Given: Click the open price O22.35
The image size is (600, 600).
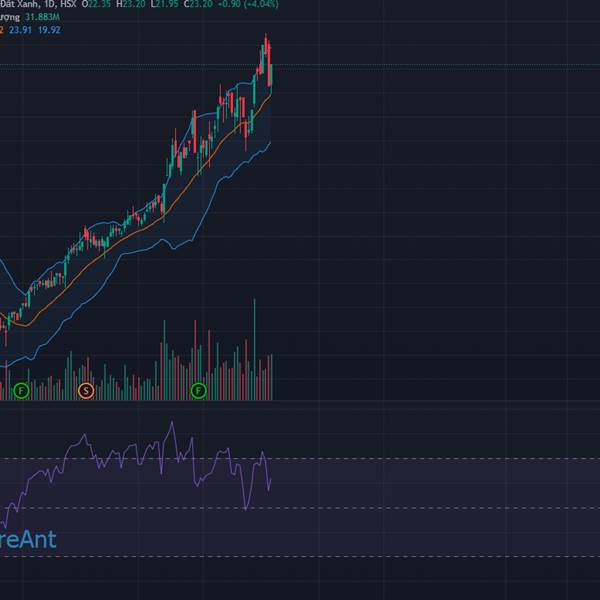Looking at the screenshot, I should [96, 4].
